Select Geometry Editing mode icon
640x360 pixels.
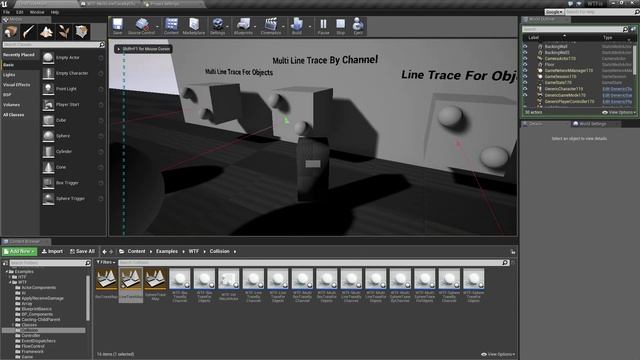pos(82,32)
